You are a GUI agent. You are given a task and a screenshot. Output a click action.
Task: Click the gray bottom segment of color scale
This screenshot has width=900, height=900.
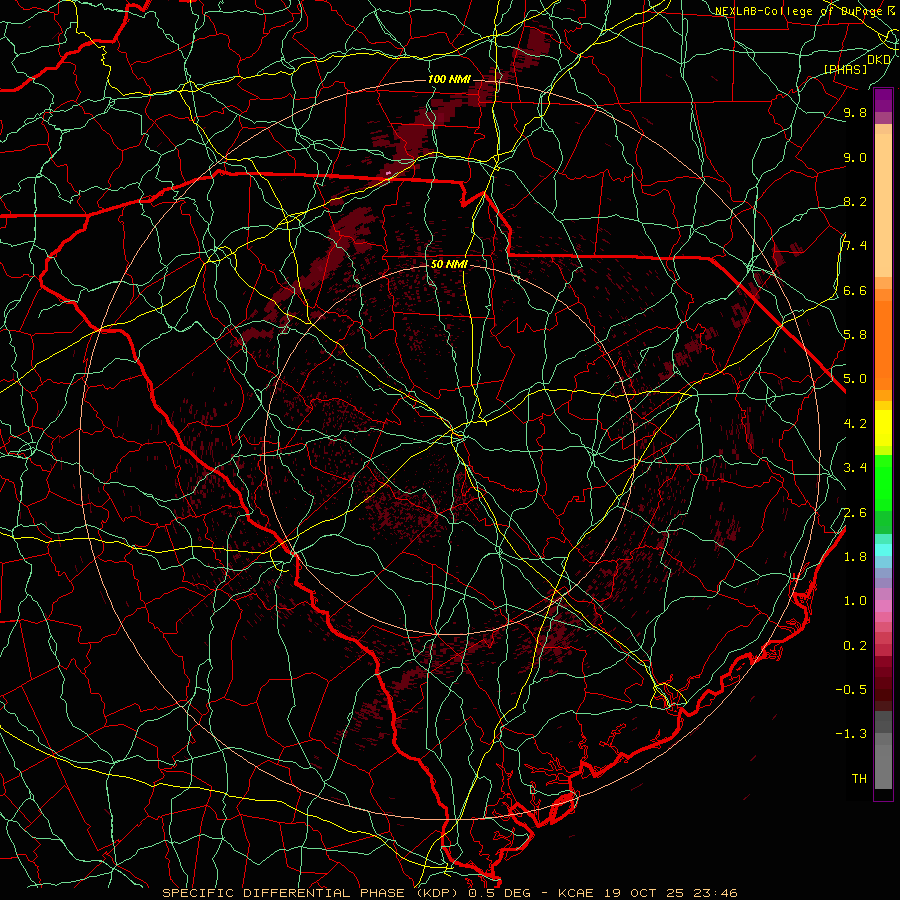(883, 769)
